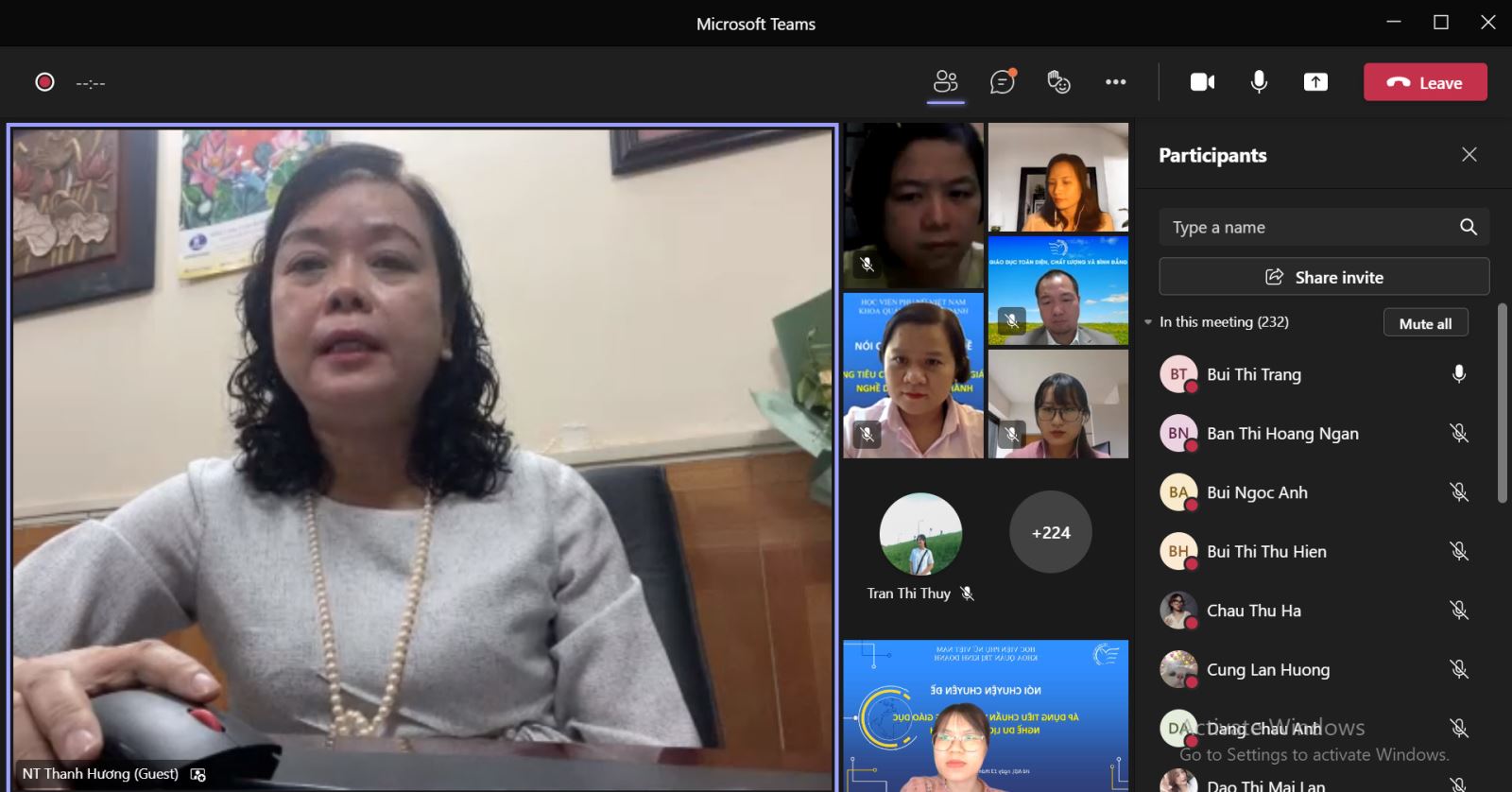The image size is (1512, 792).
Task: Collapse the In this meeting list
Action: coord(1148,322)
